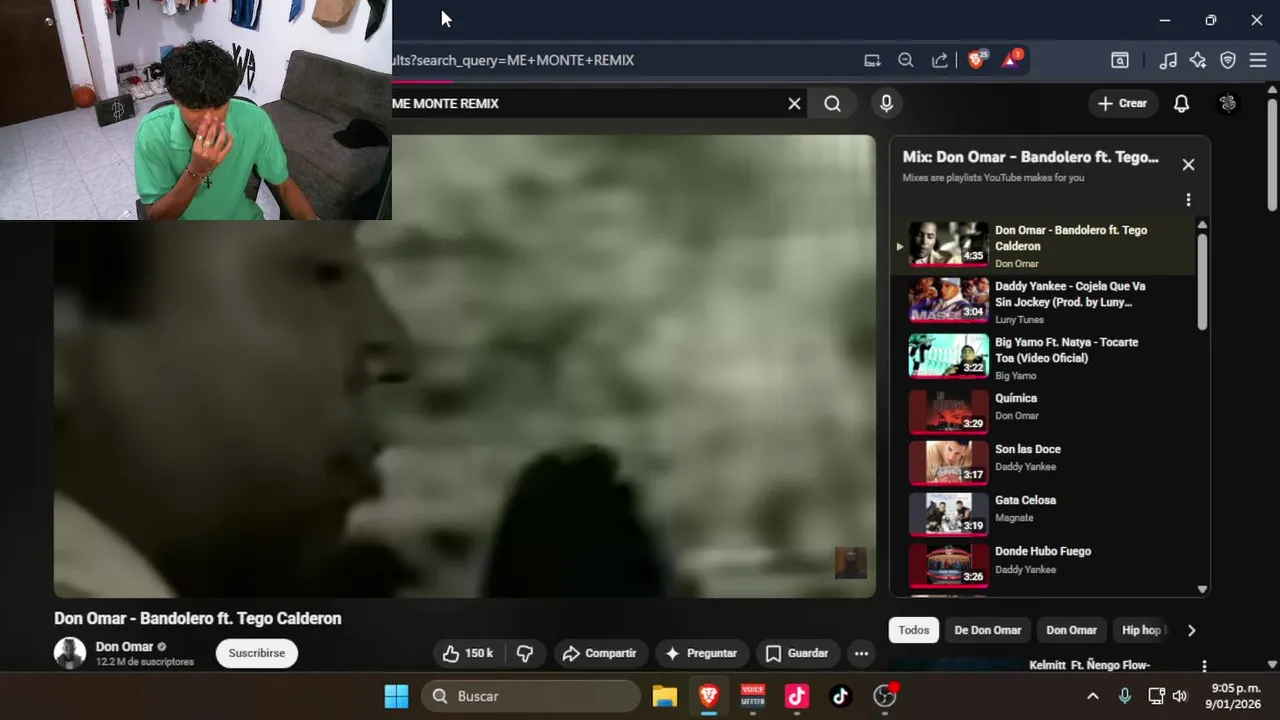Viewport: 1280px width, 720px height.
Task: Select Son las Doce in playlist
Action: point(1043,461)
